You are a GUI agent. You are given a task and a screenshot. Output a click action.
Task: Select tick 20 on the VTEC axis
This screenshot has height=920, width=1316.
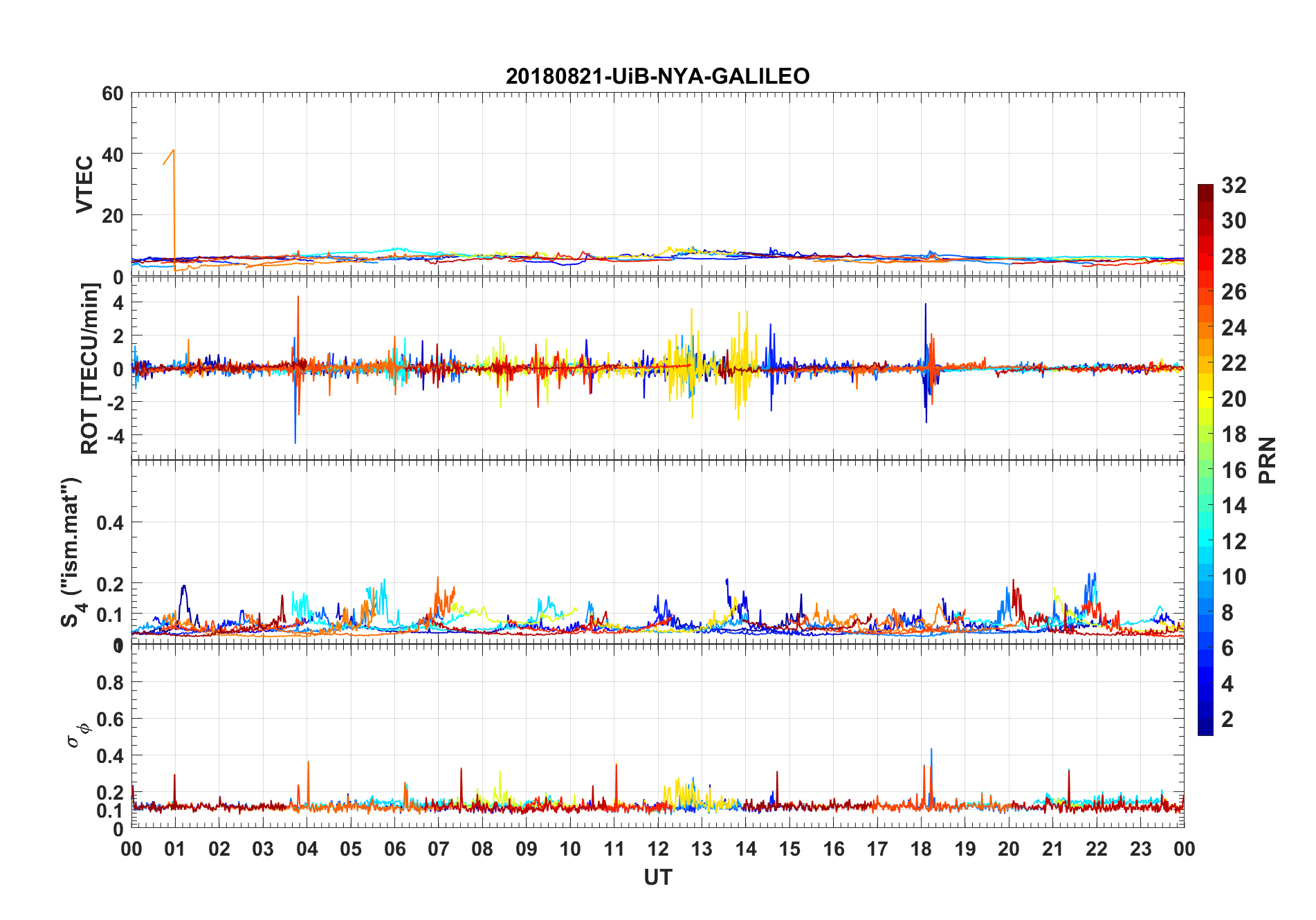[113, 216]
